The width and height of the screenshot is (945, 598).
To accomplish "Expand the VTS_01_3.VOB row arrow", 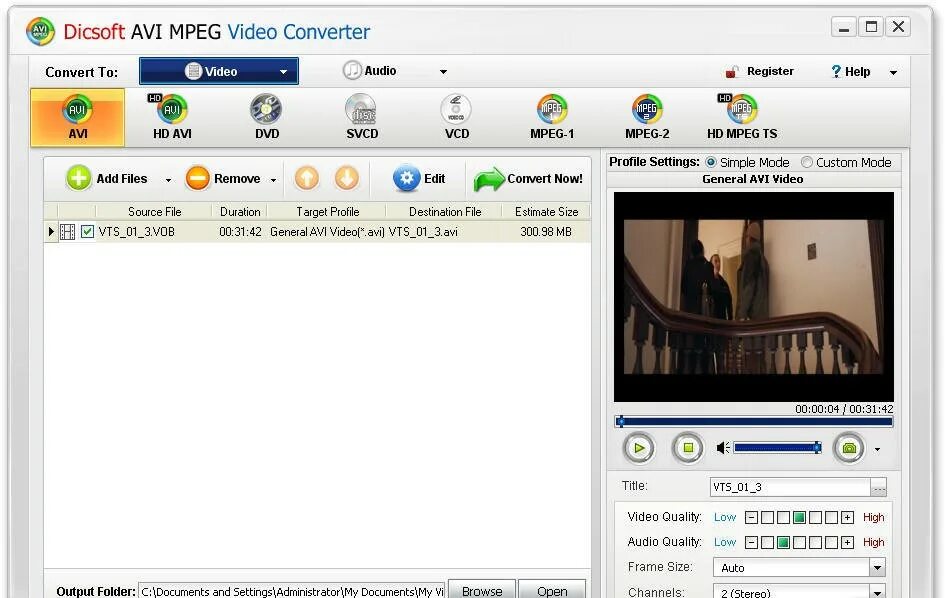I will pyautogui.click(x=51, y=231).
